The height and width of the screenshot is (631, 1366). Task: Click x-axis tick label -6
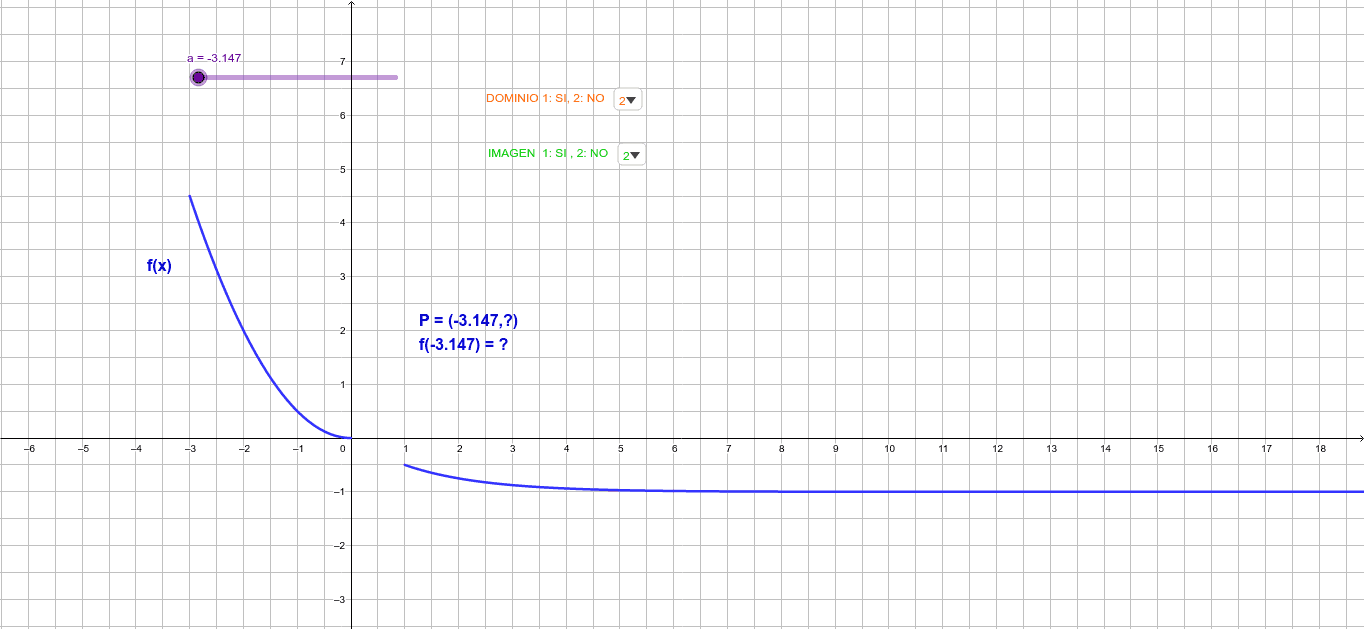(29, 449)
